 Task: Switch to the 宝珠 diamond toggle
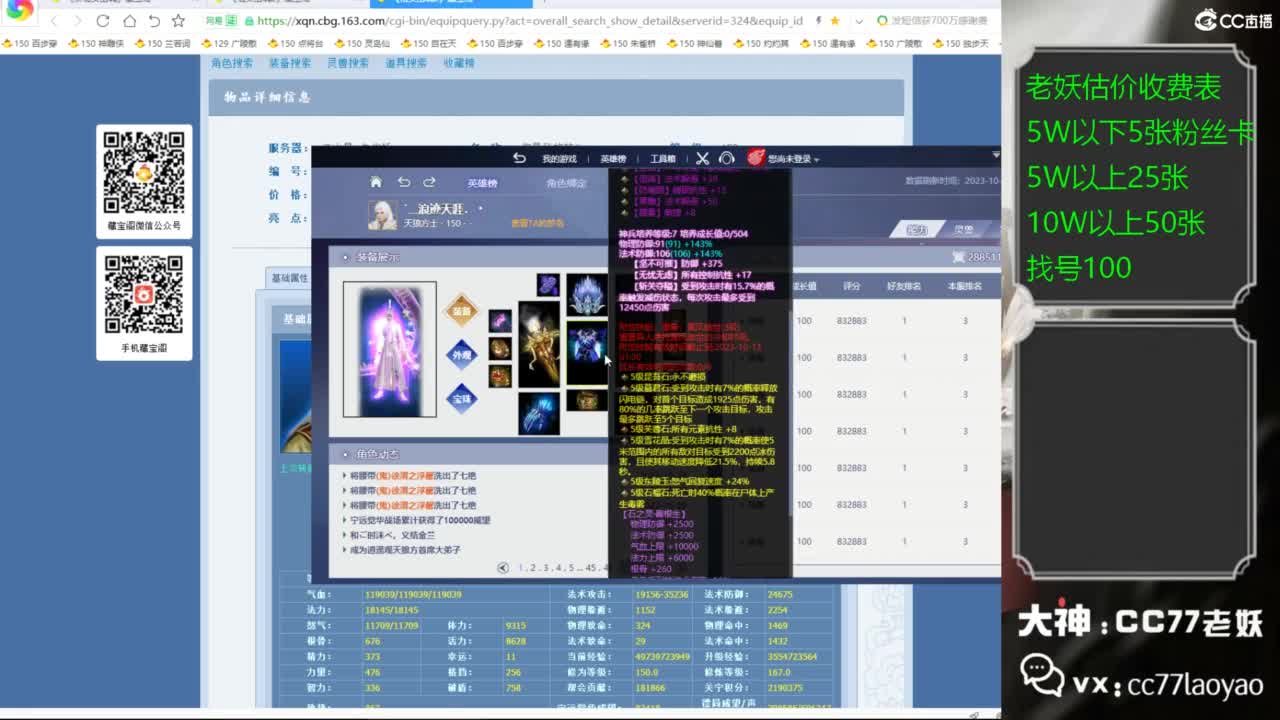click(461, 399)
